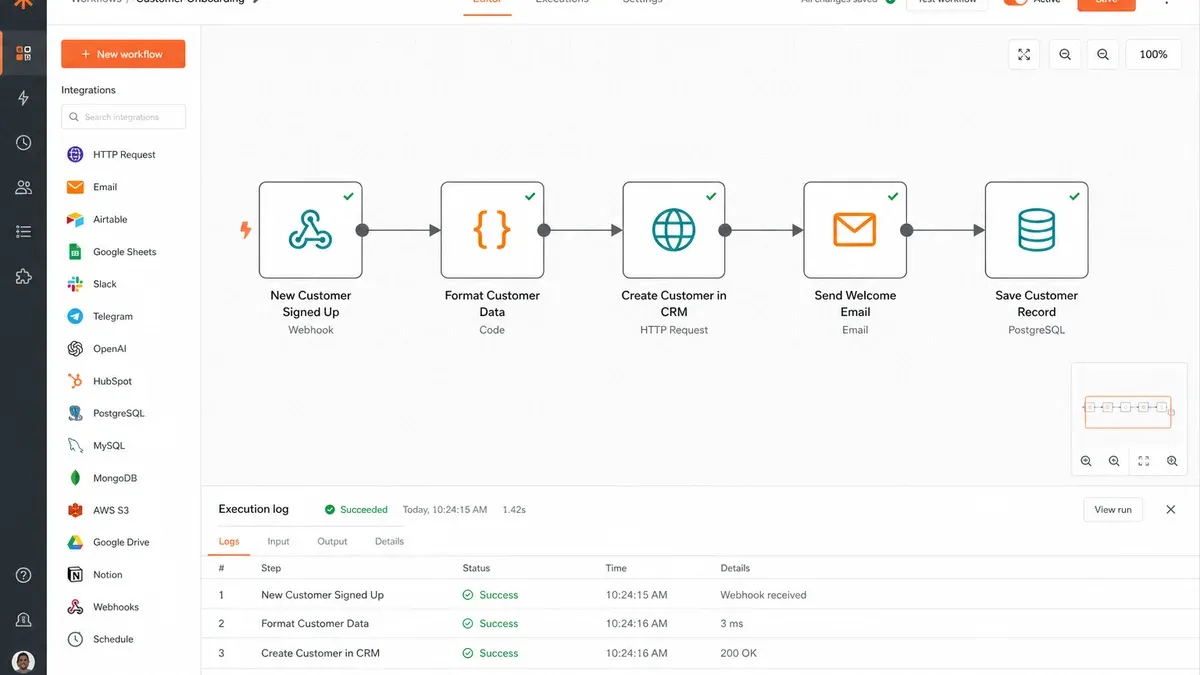Open the 100% zoom level box
Viewport: 1200px width, 675px height.
1153,54
